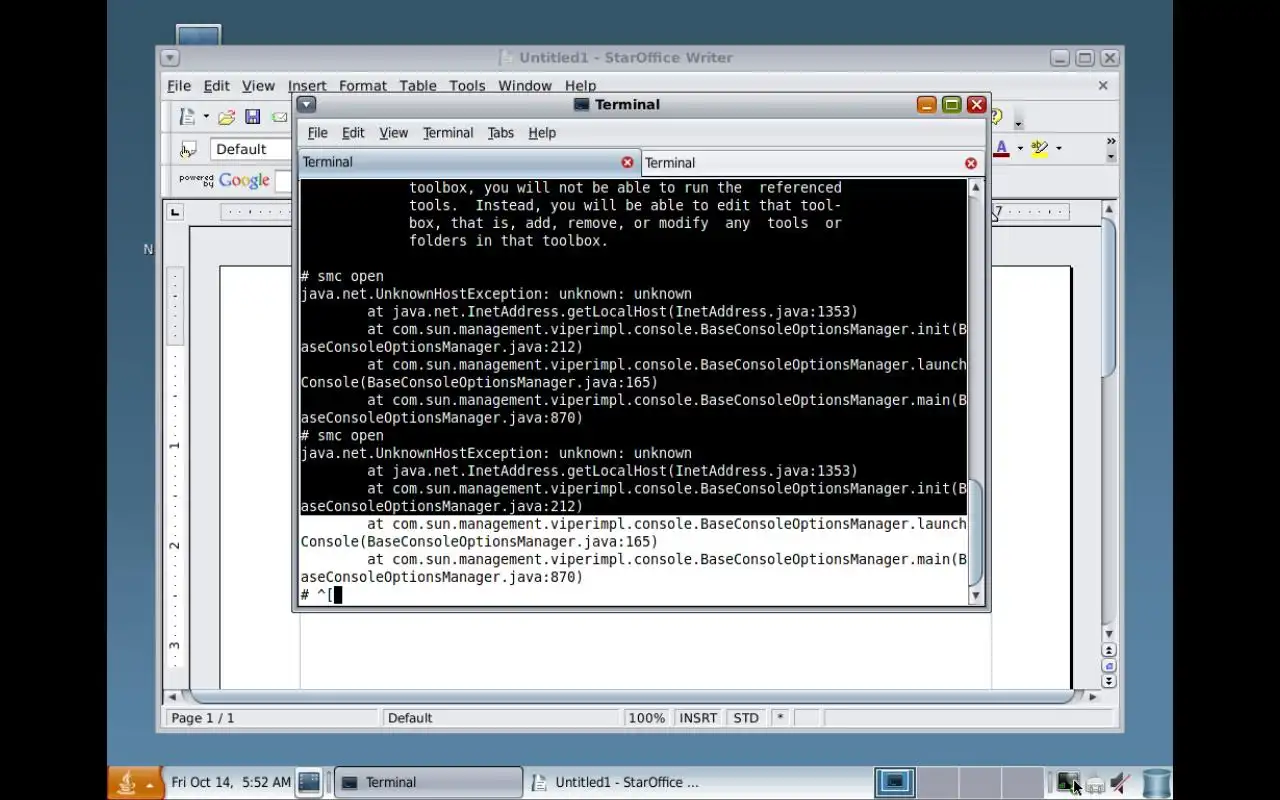Click Writer Navigation button
Image resolution: width=1280 pixels, height=800 pixels.
[x=1109, y=666]
